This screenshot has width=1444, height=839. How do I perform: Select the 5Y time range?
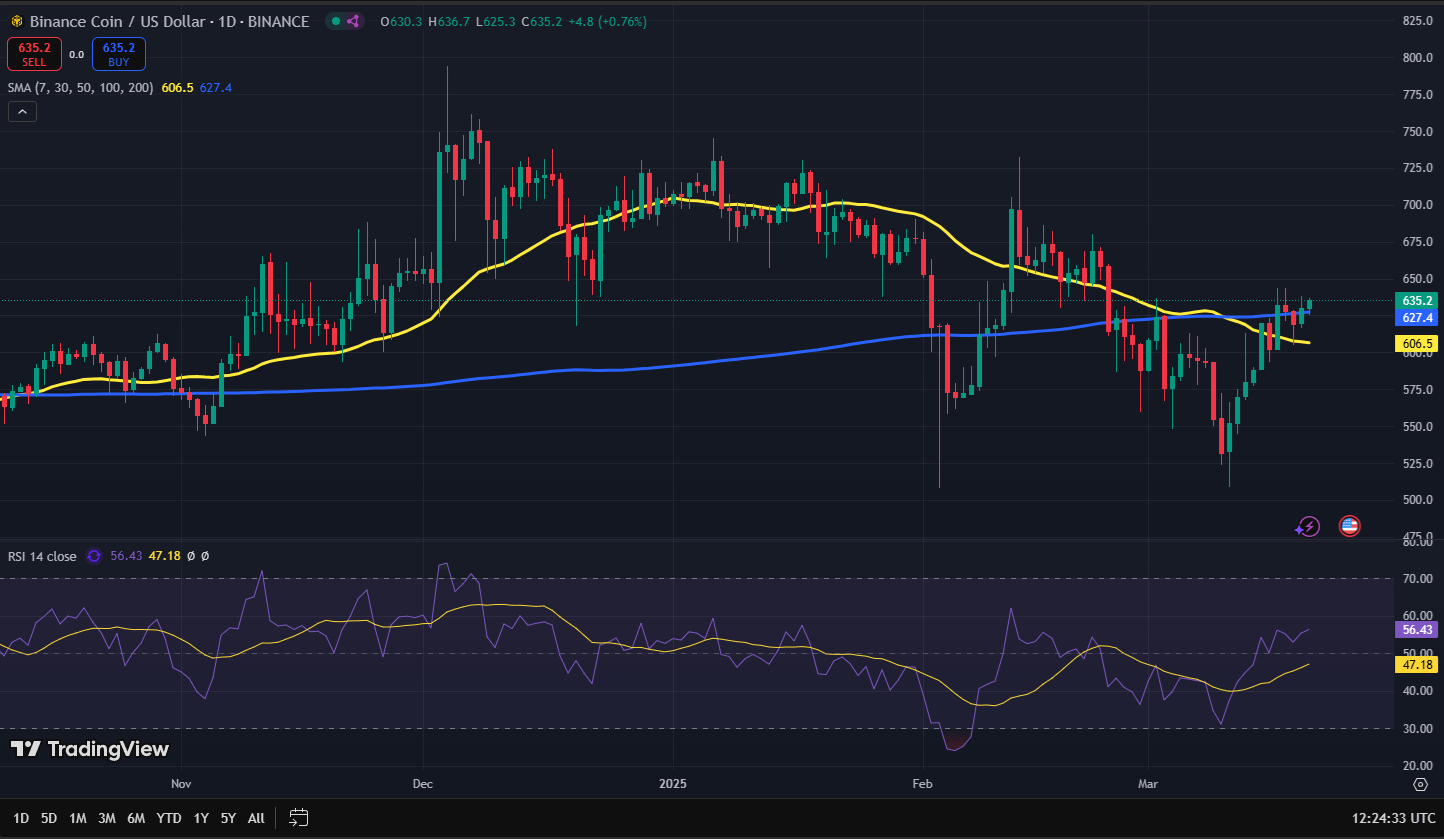coord(228,818)
